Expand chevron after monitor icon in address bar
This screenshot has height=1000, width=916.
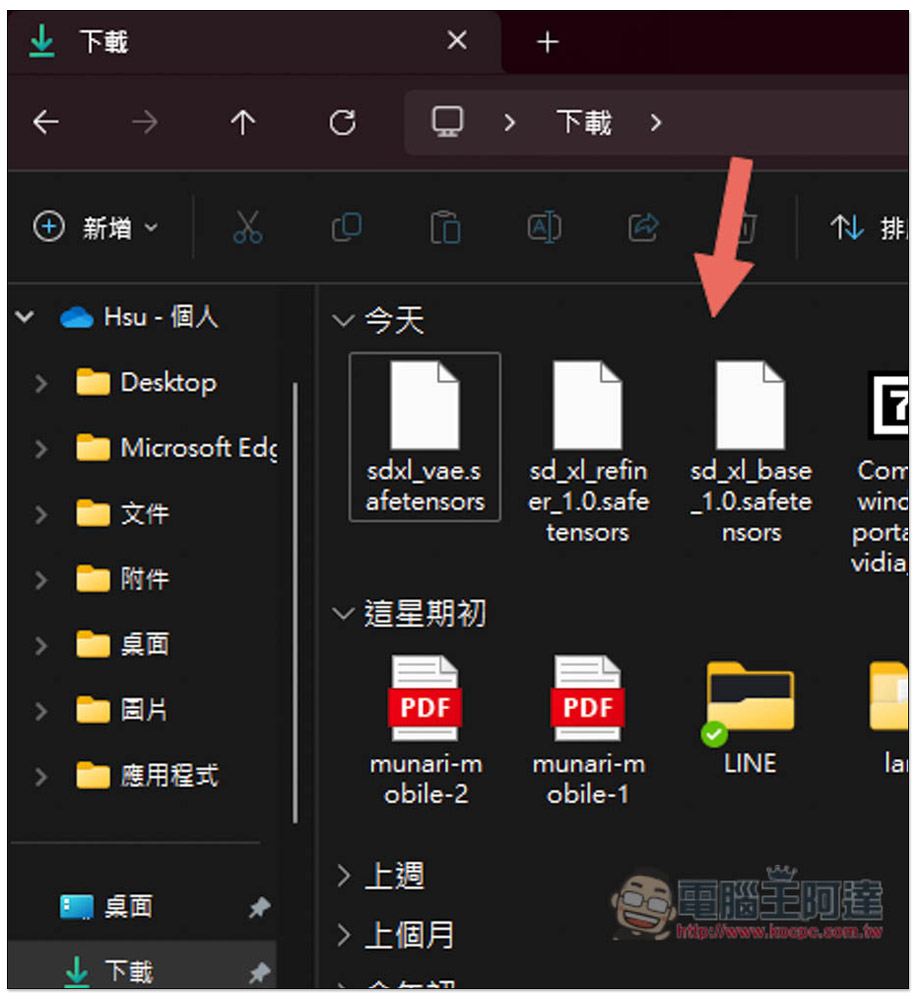[x=509, y=122]
